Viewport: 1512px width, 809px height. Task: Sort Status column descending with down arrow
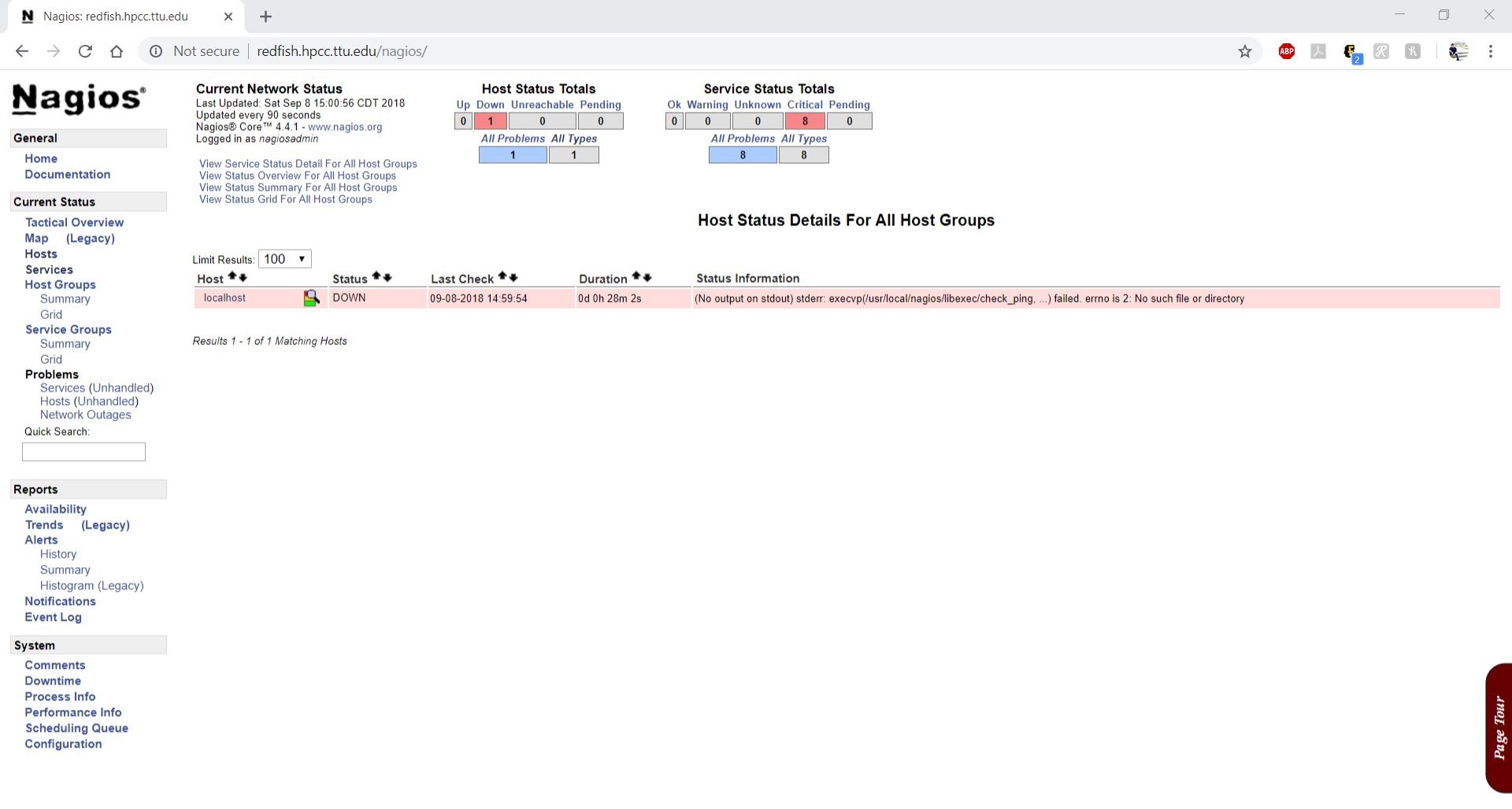[387, 277]
